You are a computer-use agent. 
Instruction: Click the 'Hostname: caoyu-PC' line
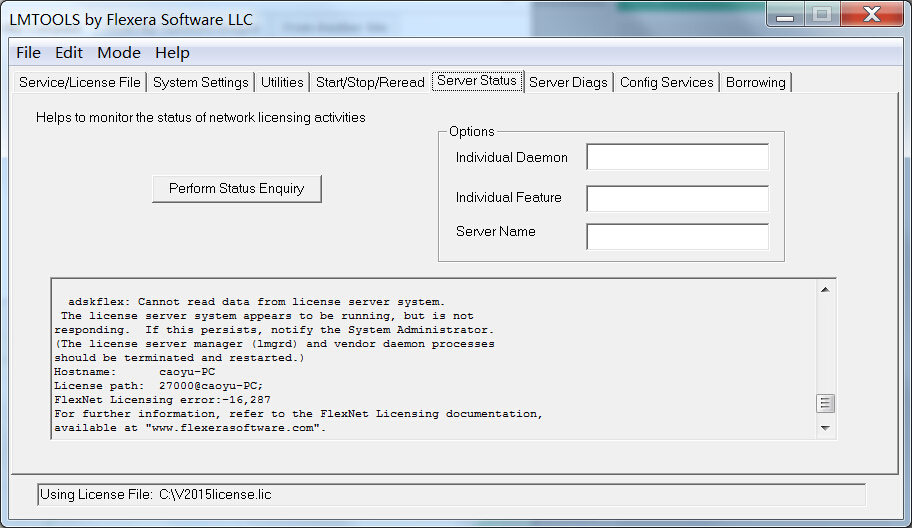click(134, 372)
